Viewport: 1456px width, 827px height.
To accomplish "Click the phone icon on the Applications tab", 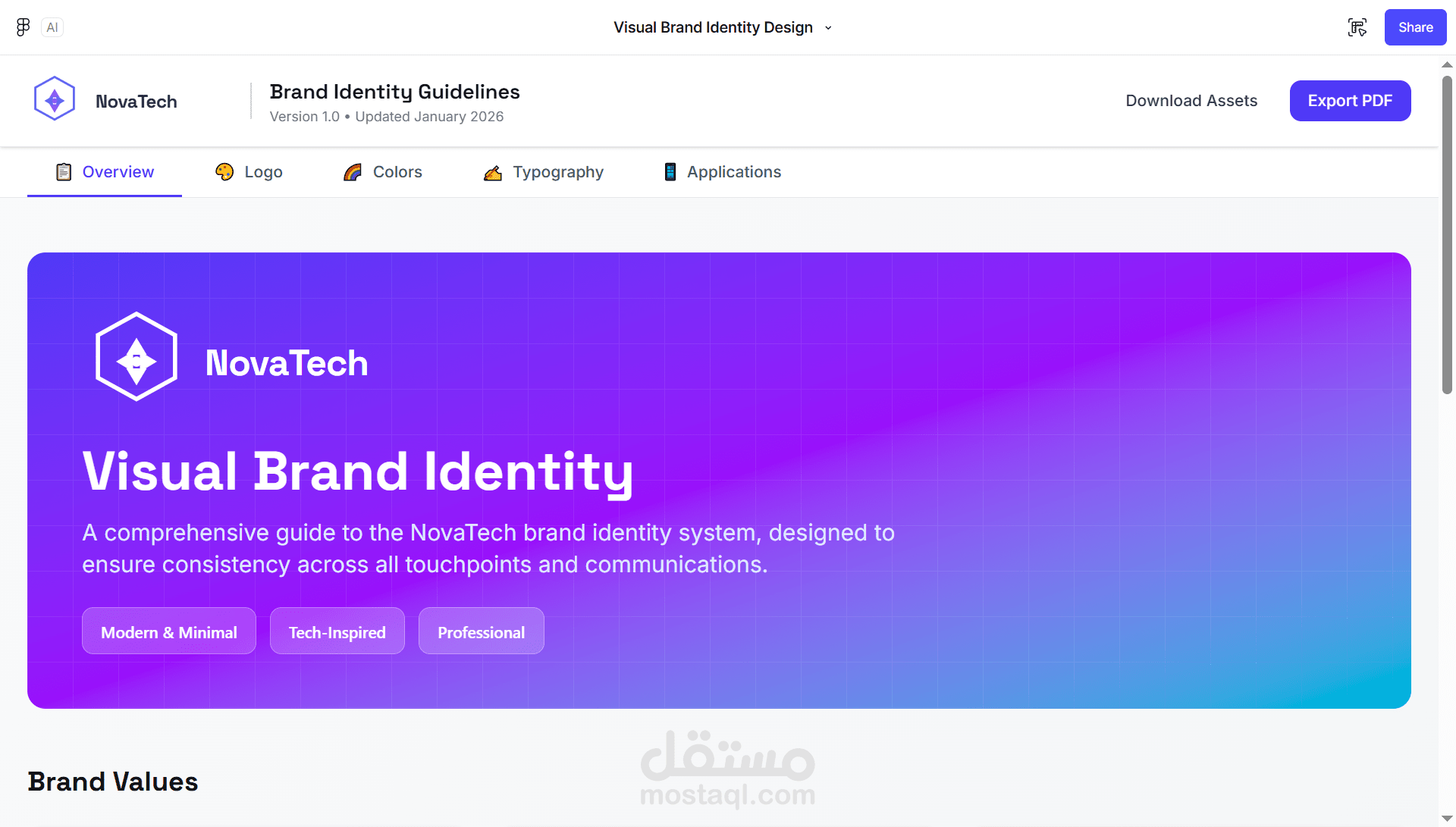I will (x=670, y=172).
